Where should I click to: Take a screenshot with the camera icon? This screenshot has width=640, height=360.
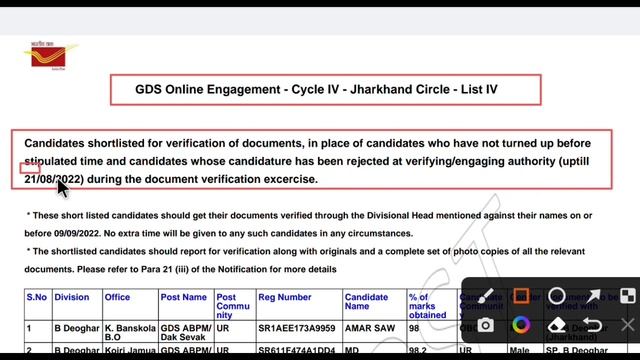[485, 325]
